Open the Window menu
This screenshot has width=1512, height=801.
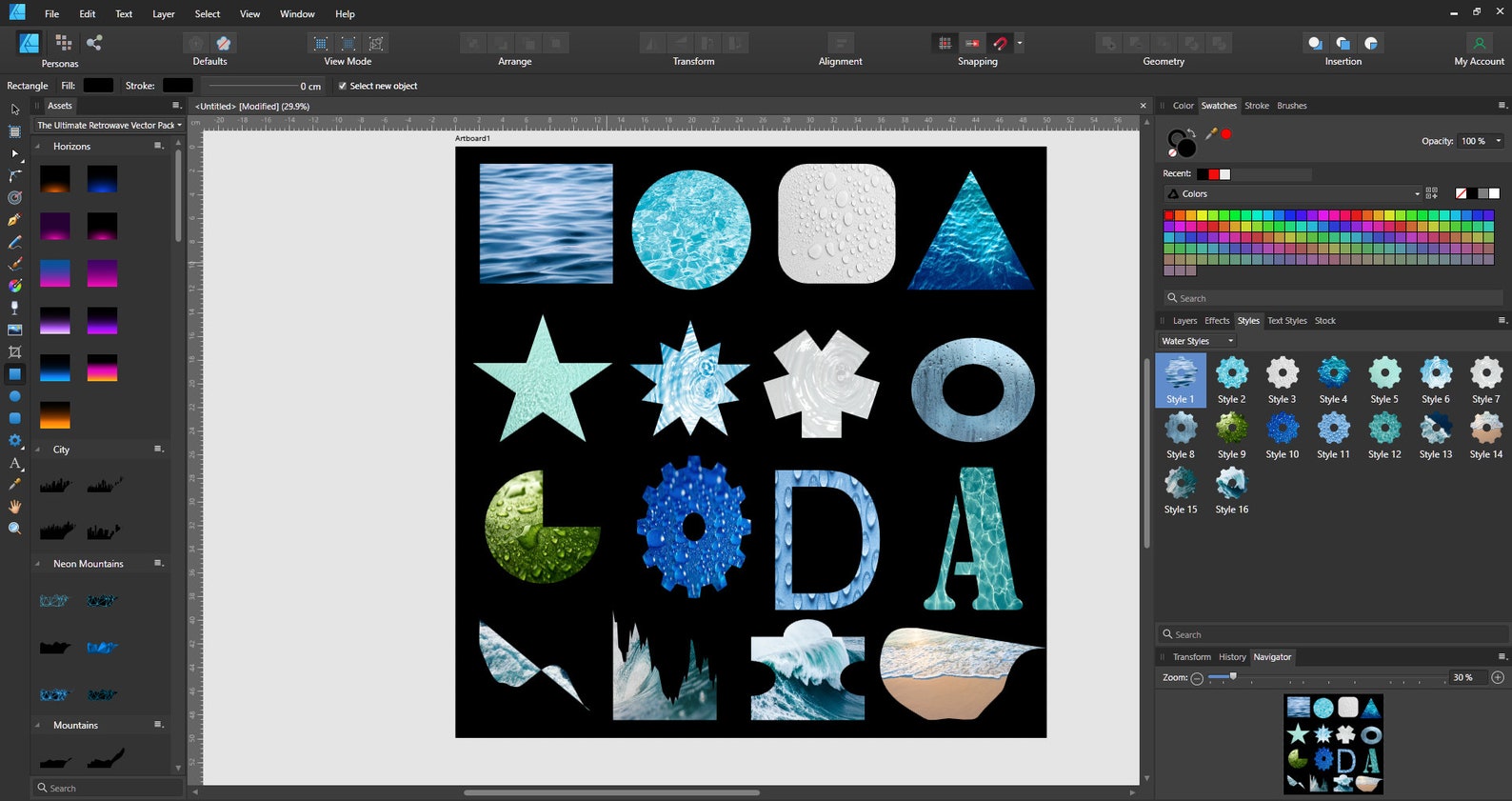point(297,14)
